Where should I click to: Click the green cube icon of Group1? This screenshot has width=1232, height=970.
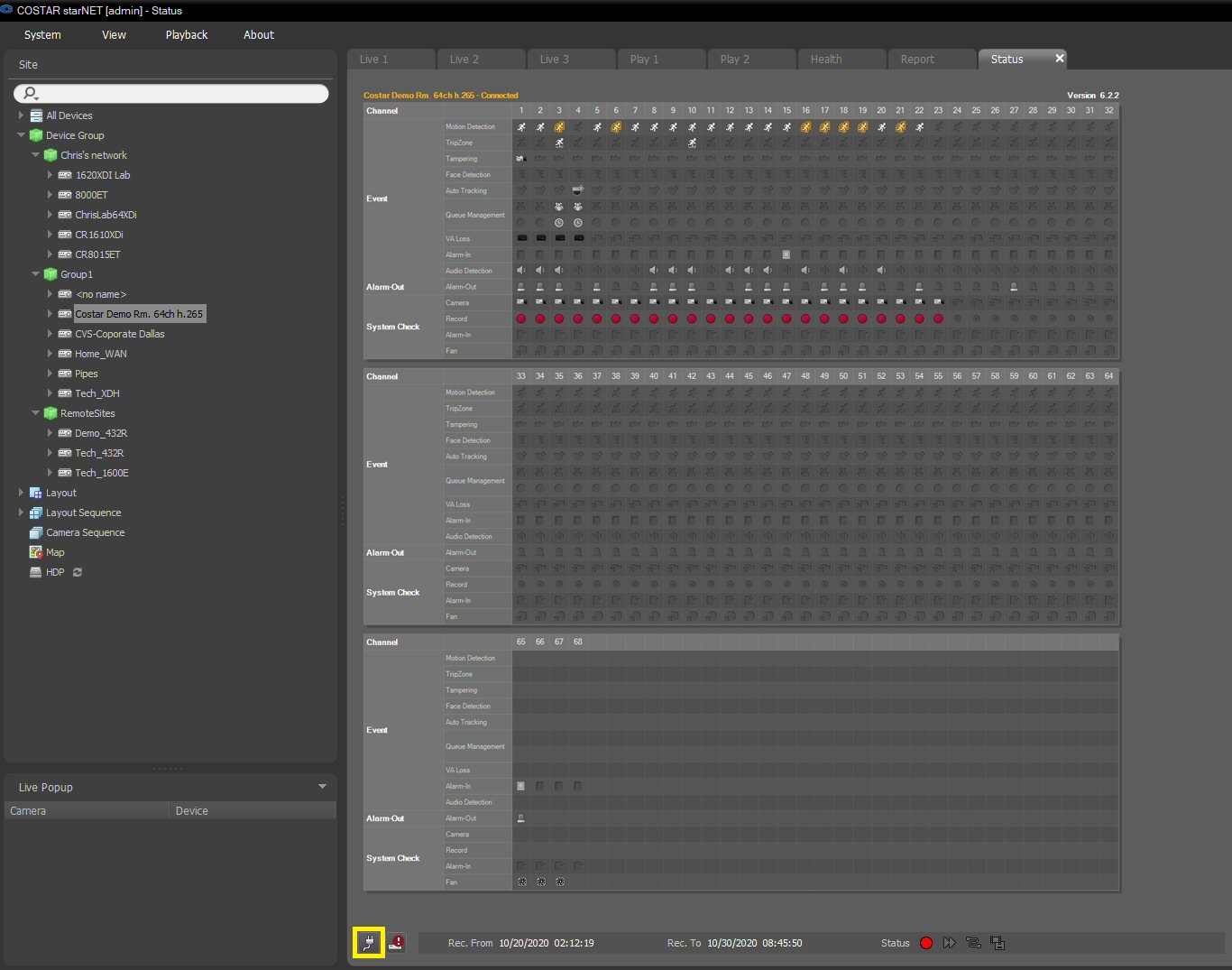pyautogui.click(x=51, y=274)
